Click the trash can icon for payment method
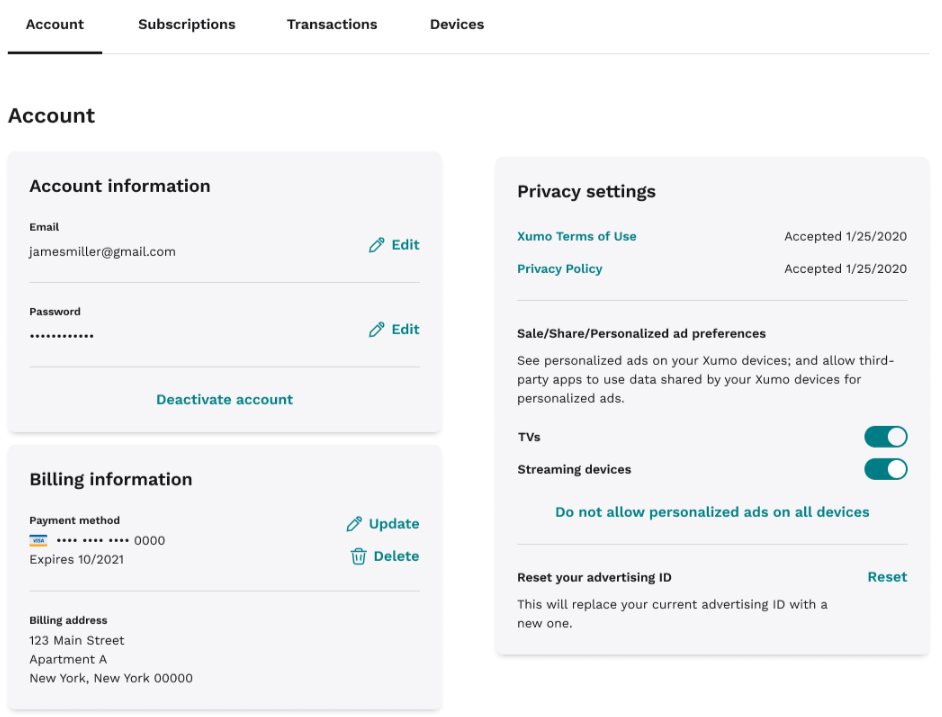 pos(359,557)
